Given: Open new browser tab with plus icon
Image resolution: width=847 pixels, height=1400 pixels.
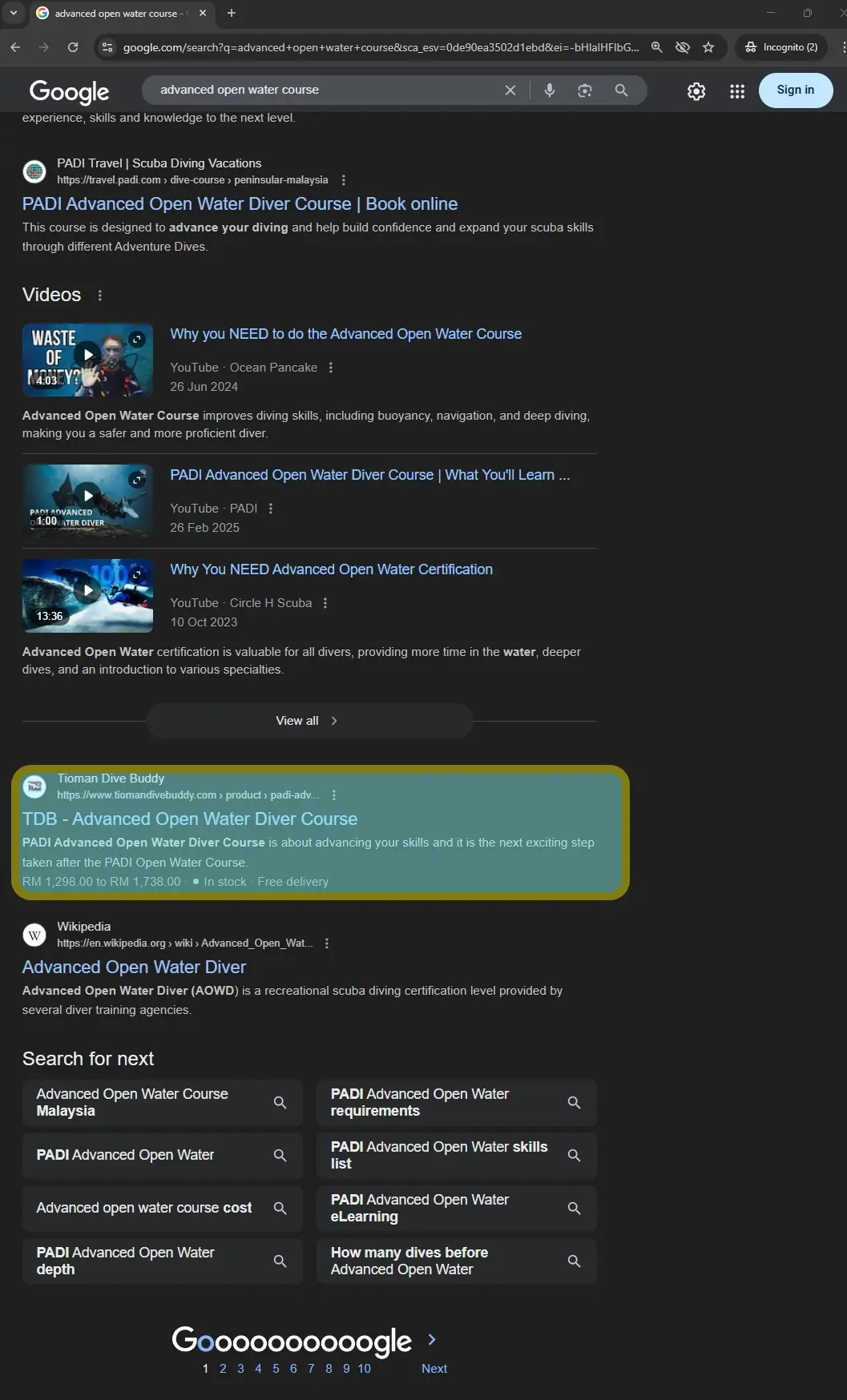Looking at the screenshot, I should (232, 13).
